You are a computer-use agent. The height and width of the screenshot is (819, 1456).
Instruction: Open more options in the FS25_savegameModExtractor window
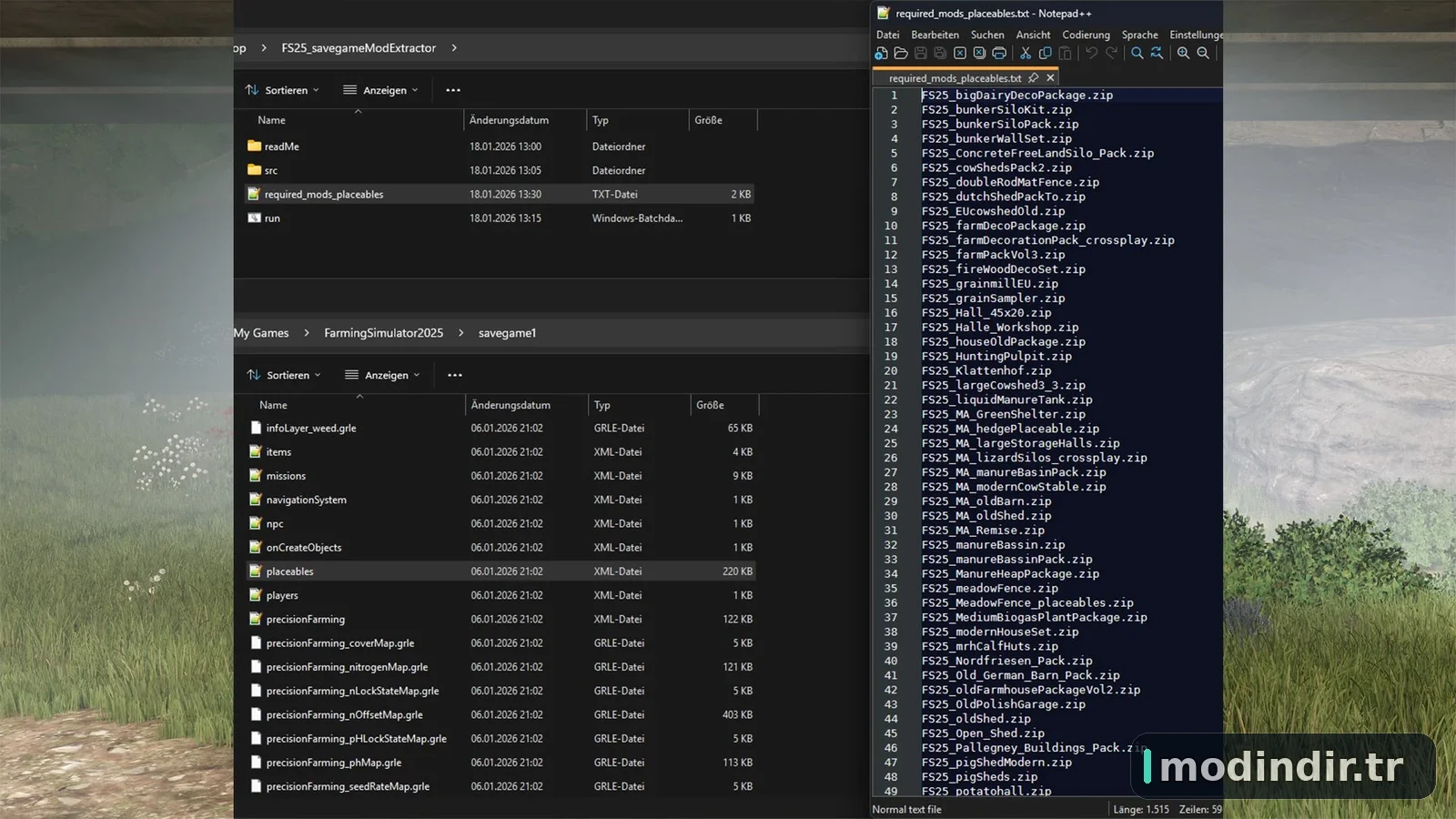[453, 90]
